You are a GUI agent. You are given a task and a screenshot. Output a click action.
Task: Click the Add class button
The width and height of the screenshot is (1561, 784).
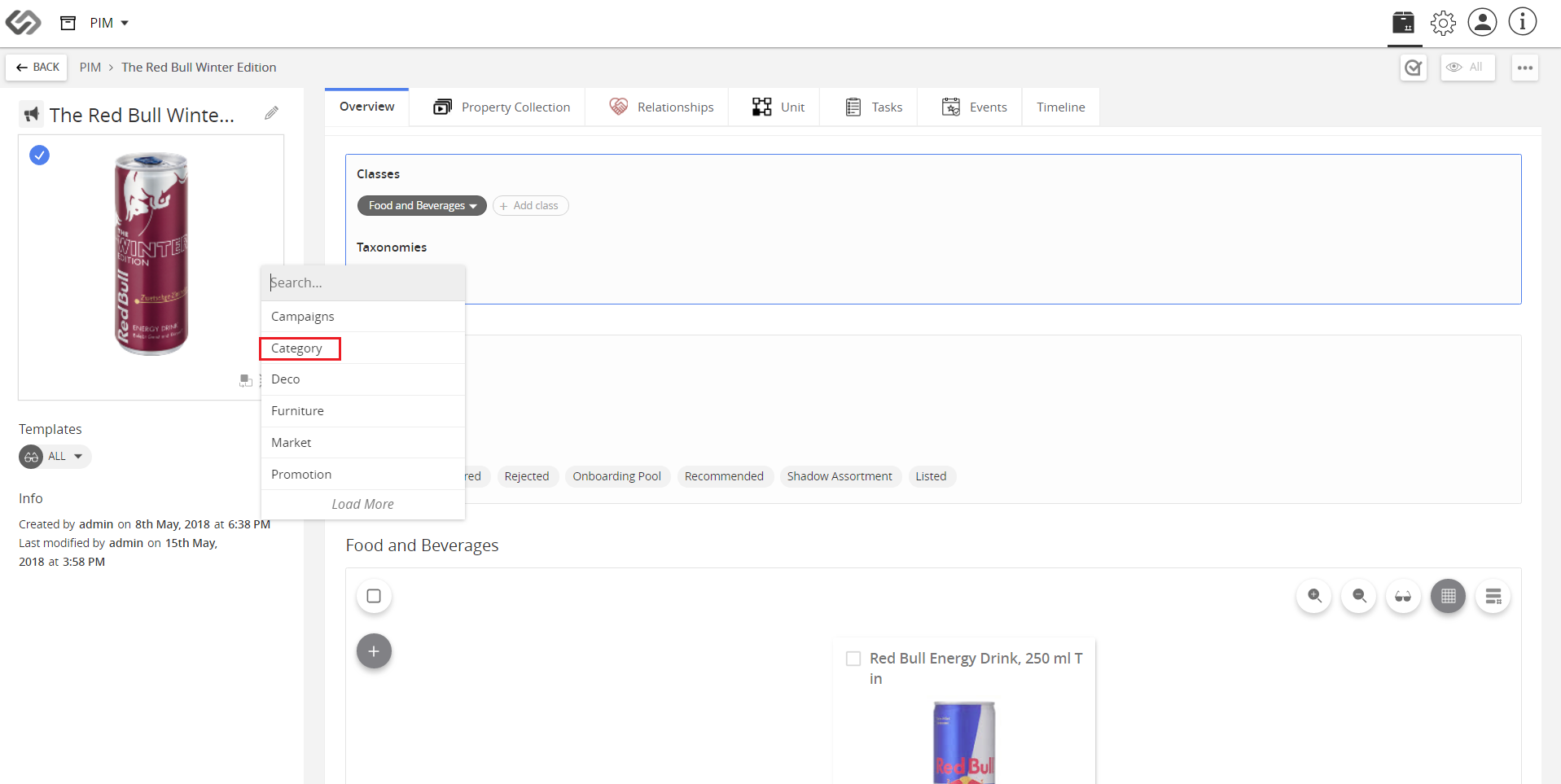[x=530, y=206]
